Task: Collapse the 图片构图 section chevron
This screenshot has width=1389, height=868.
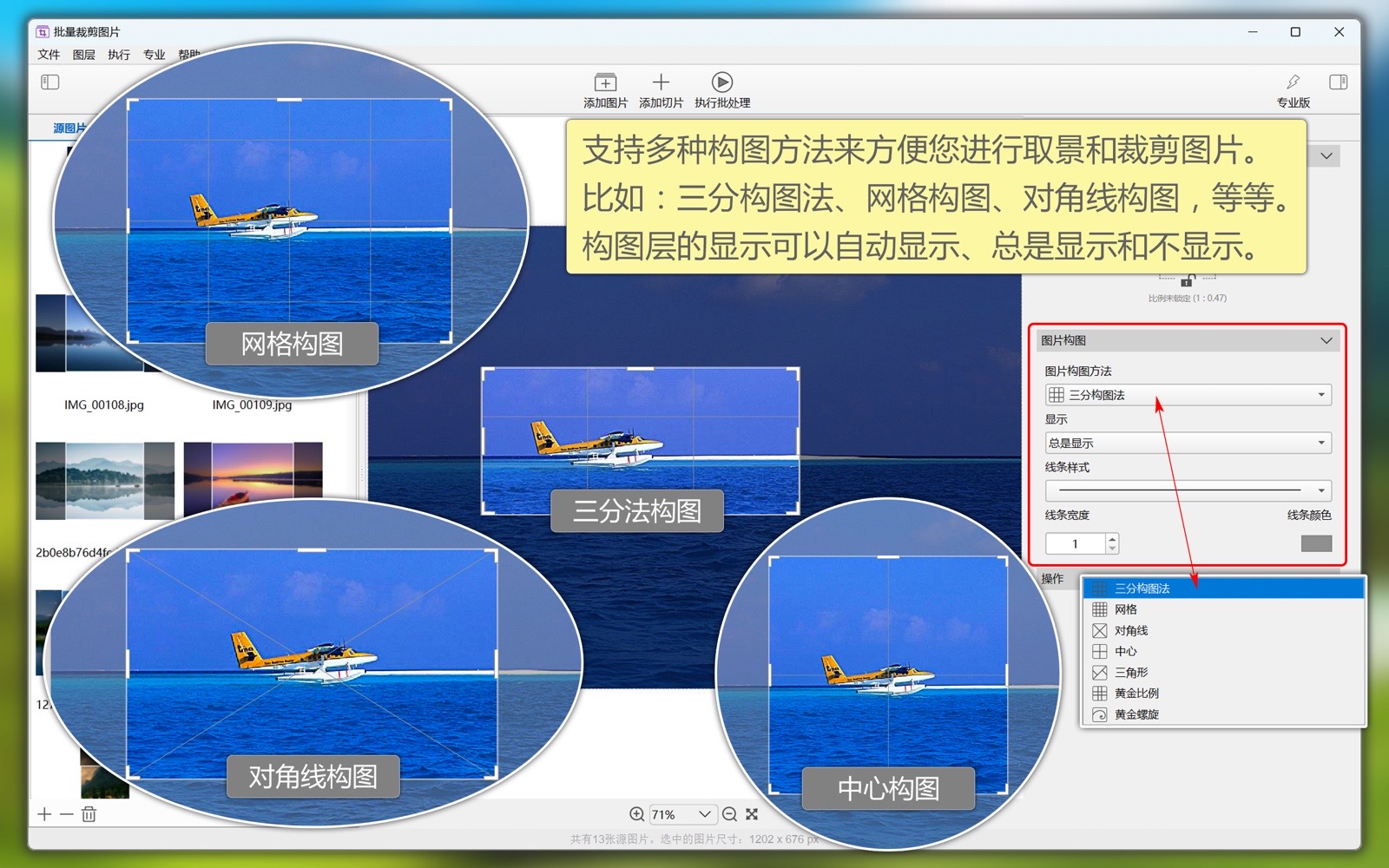Action: 1326,340
